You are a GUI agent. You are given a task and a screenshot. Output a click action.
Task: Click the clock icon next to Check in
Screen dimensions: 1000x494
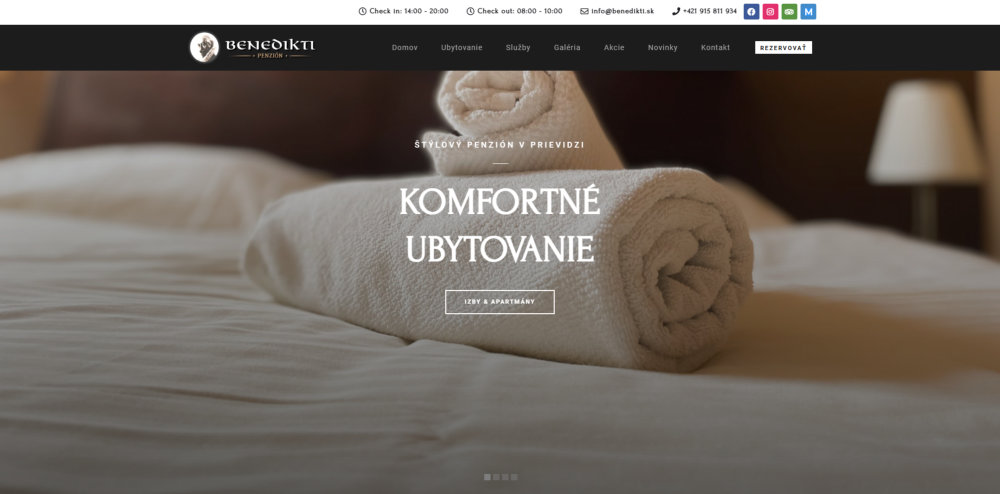tap(362, 11)
